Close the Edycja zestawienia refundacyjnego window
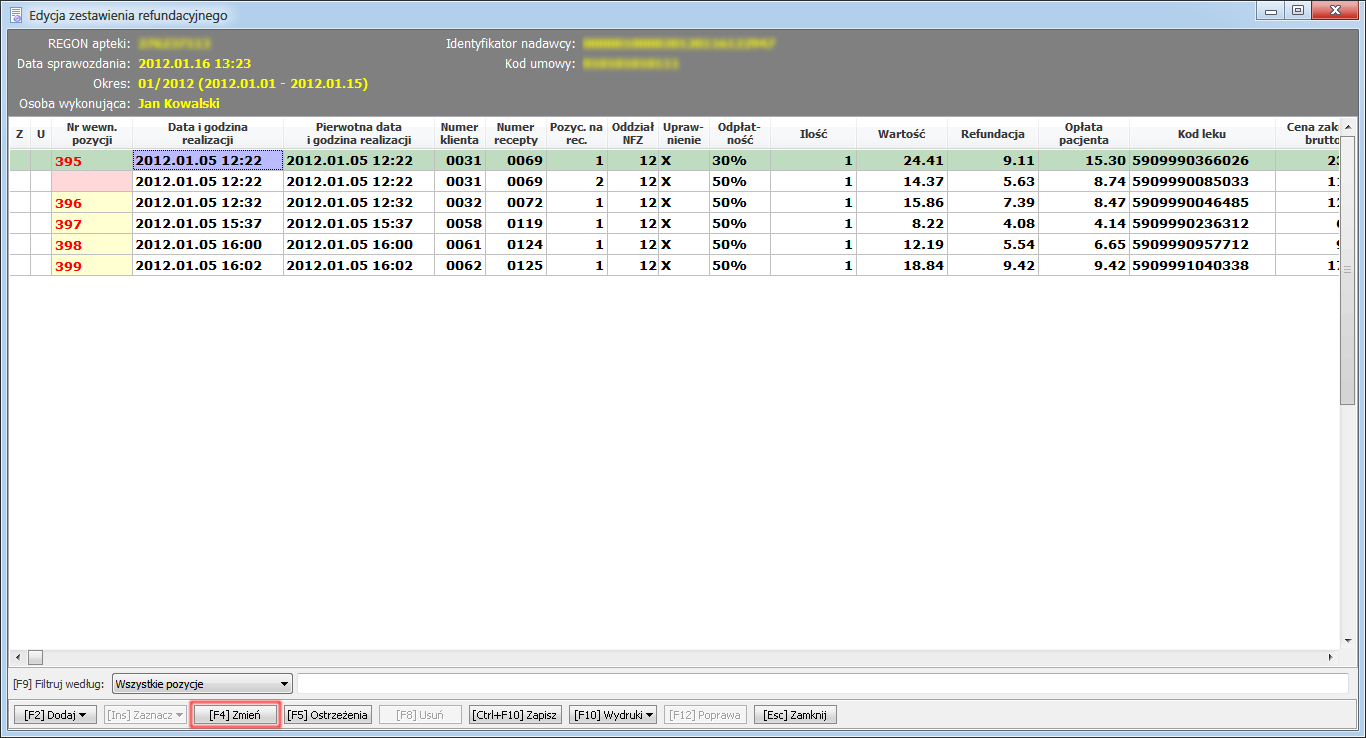The image size is (1366, 738). tap(1334, 11)
